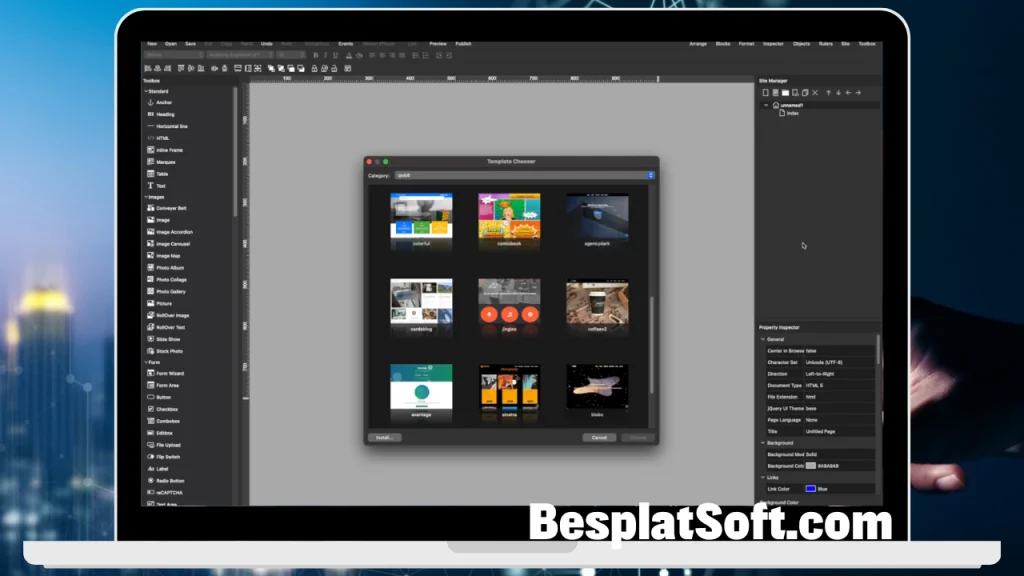
Task: Toggle Center in Browser to true
Action: click(x=813, y=351)
